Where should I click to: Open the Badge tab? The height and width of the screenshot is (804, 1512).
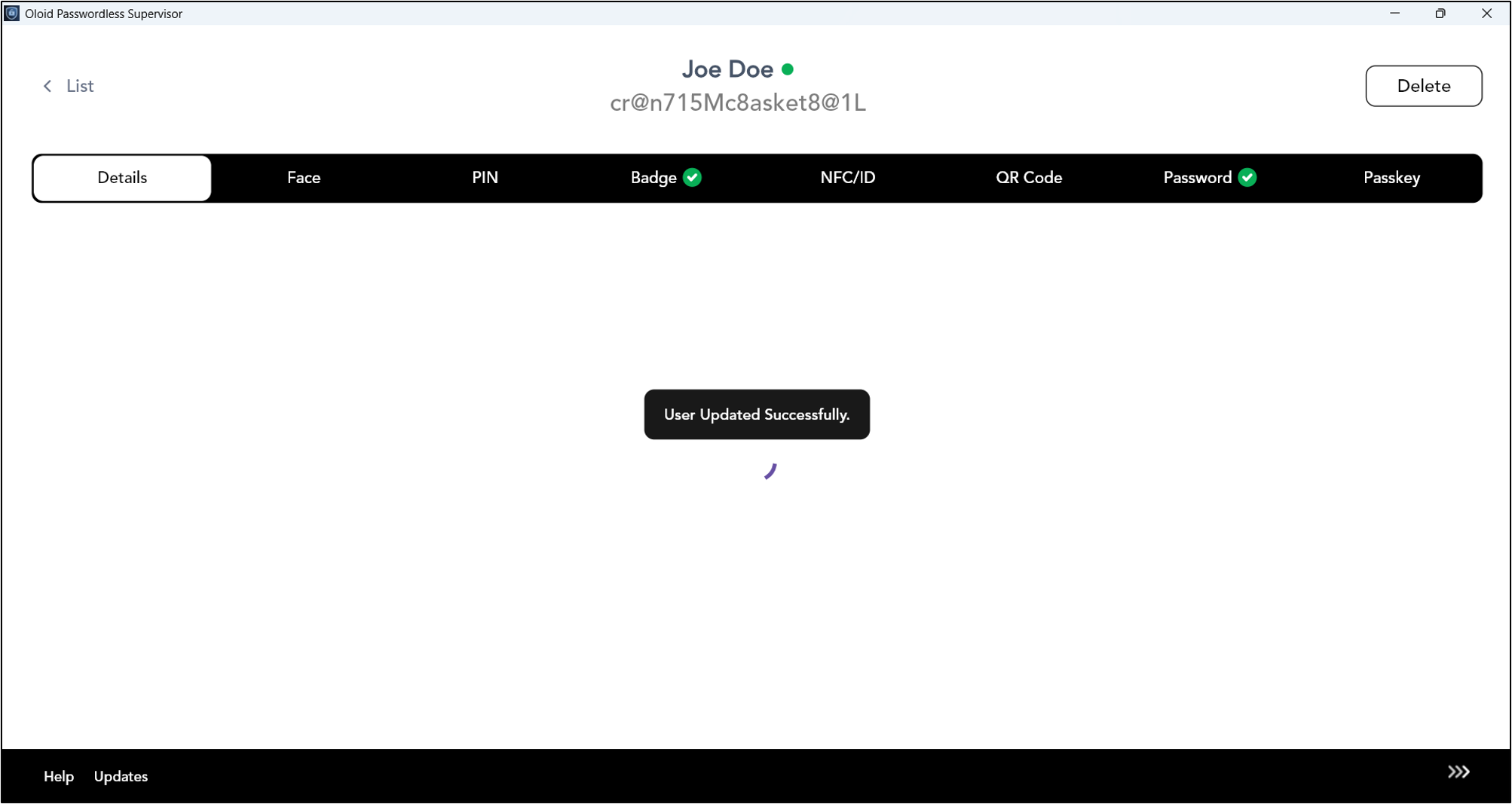[x=666, y=178]
